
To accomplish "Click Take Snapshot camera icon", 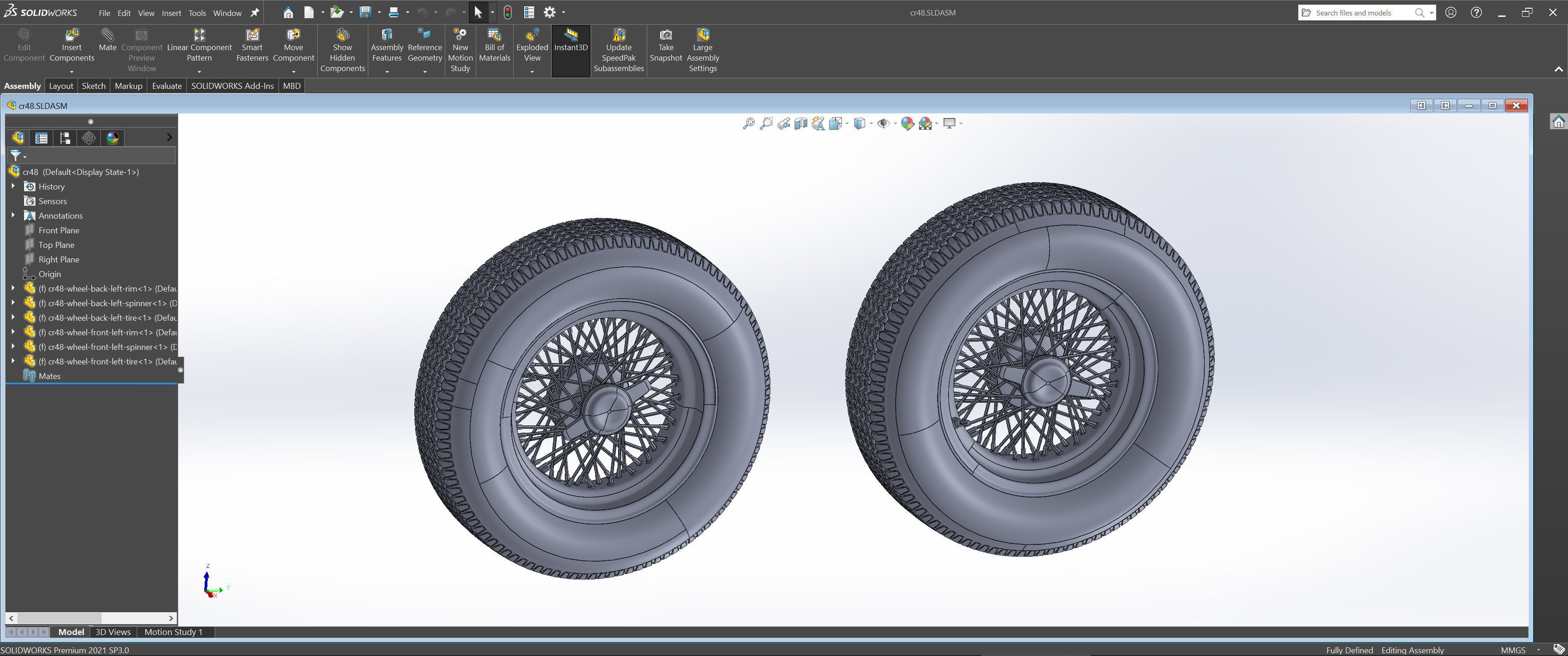I will tap(665, 35).
